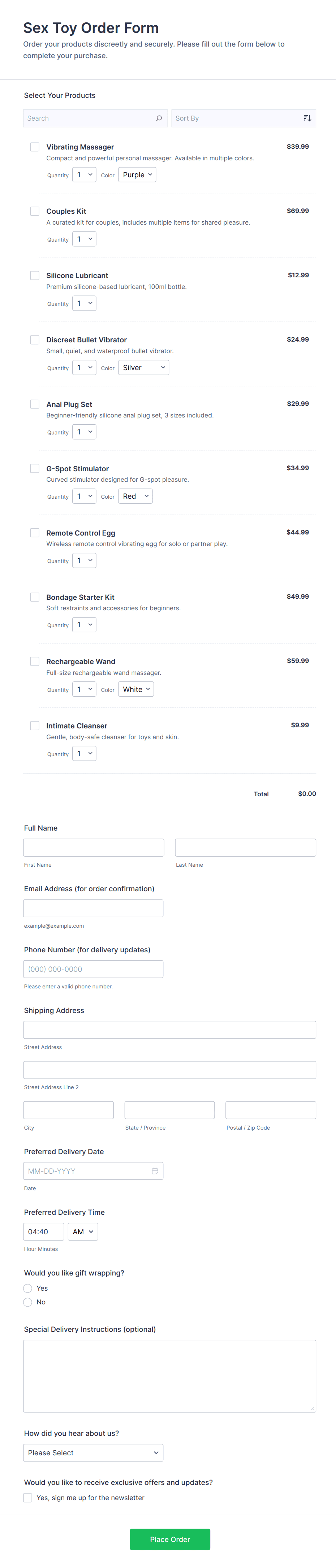
Task: Click the Special Delivery Instructions textarea
Action: click(169, 1375)
